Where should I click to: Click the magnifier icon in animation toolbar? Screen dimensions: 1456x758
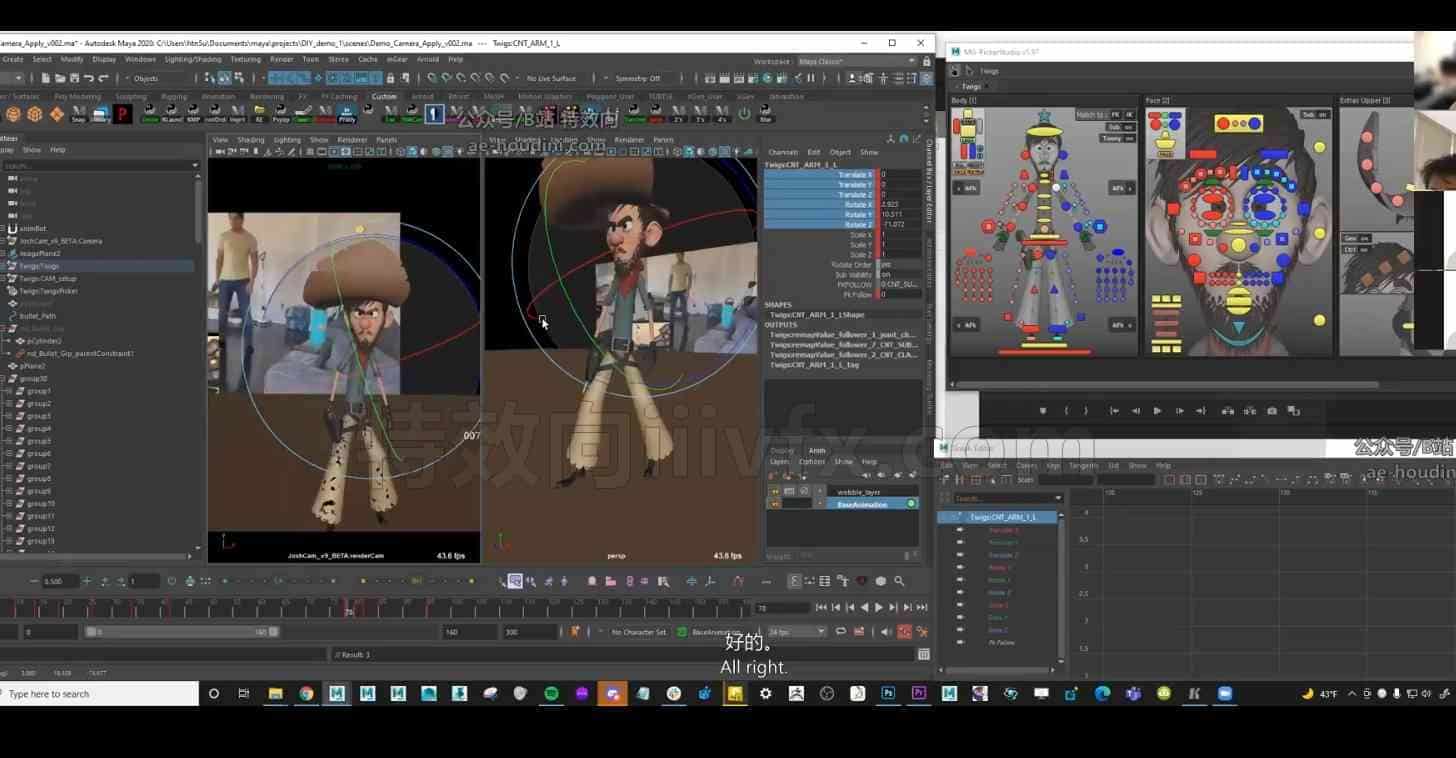(899, 581)
